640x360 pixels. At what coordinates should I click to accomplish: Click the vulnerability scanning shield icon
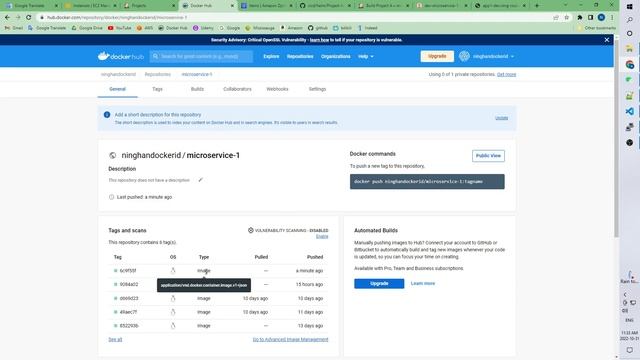pyautogui.click(x=251, y=230)
